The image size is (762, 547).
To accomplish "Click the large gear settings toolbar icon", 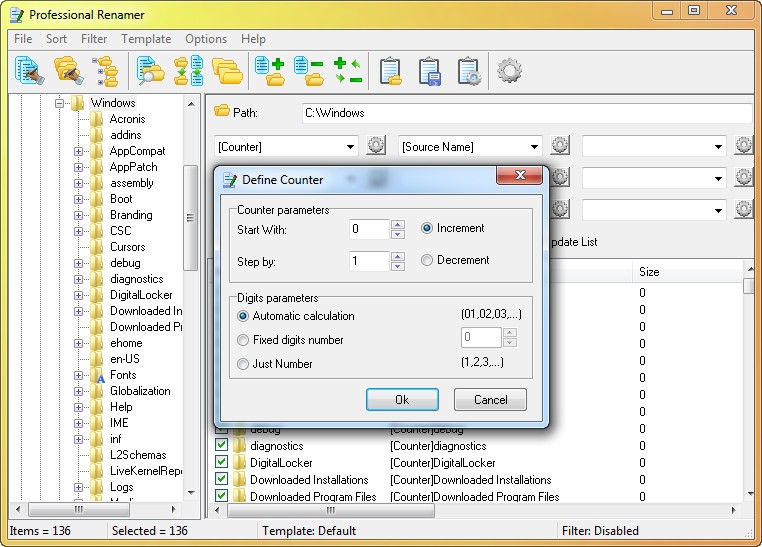I will (509, 71).
